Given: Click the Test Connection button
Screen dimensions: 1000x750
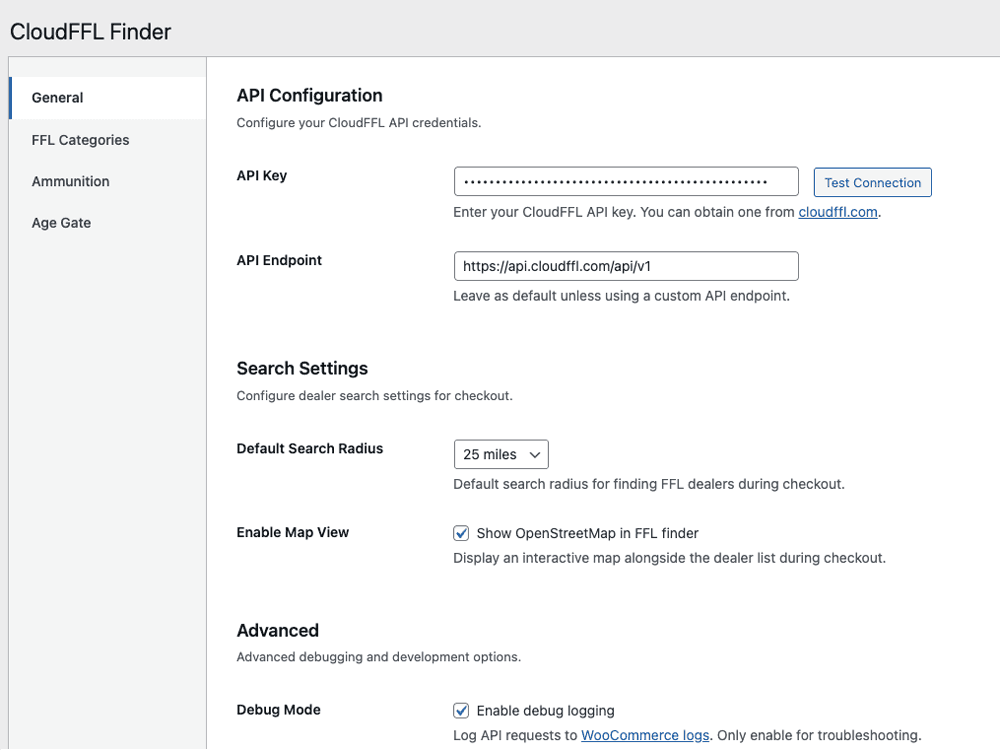Looking at the screenshot, I should click(872, 182).
